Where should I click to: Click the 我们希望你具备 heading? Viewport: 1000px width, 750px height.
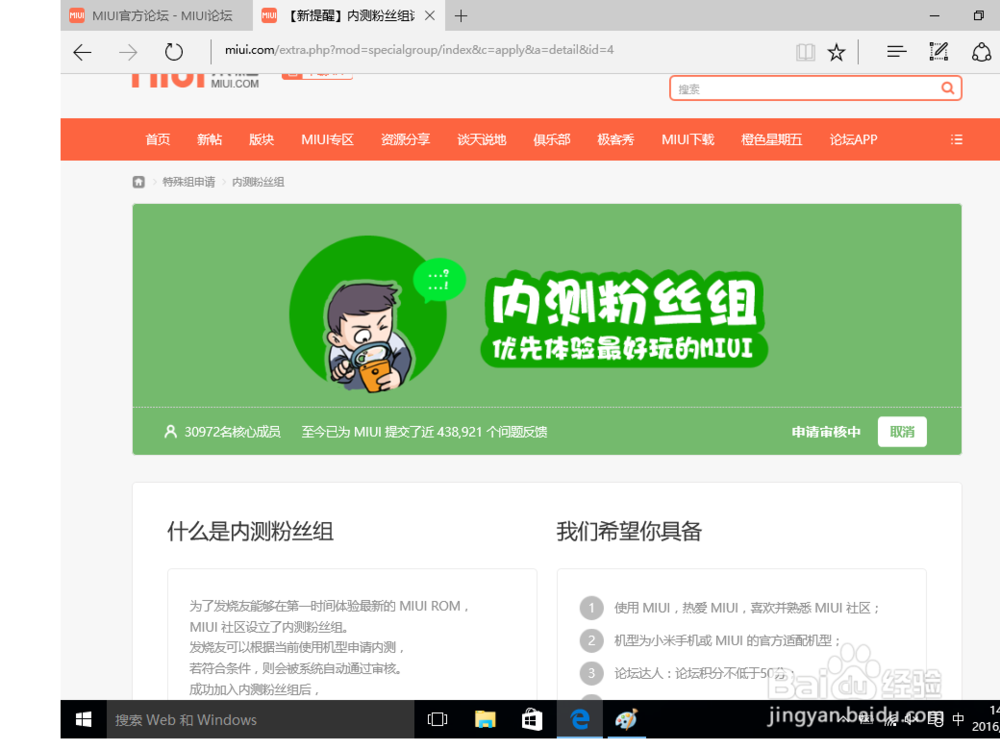tap(629, 531)
